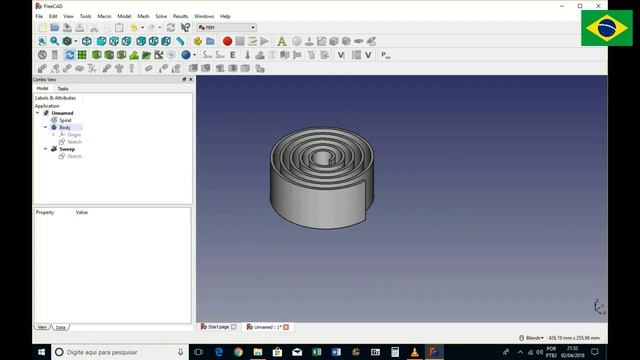Click the Value column header
The height and width of the screenshot is (360, 640).
coord(82,213)
